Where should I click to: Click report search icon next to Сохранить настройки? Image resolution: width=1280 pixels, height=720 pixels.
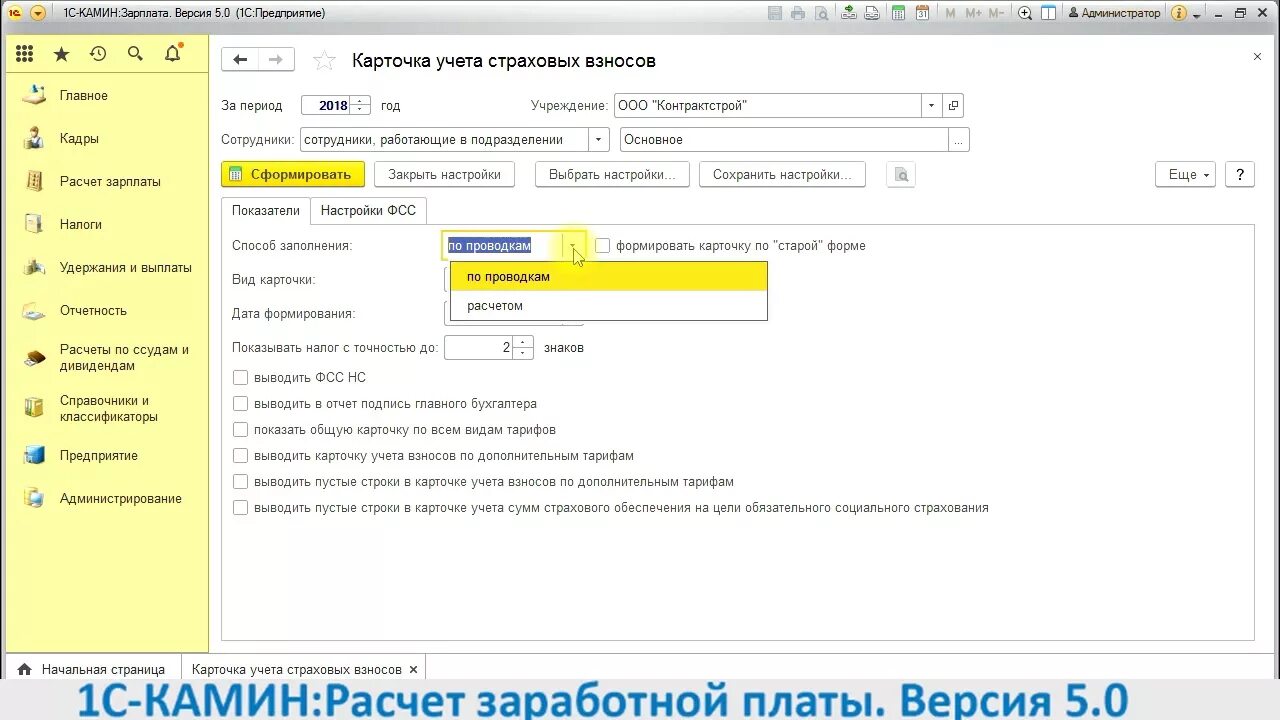[901, 175]
